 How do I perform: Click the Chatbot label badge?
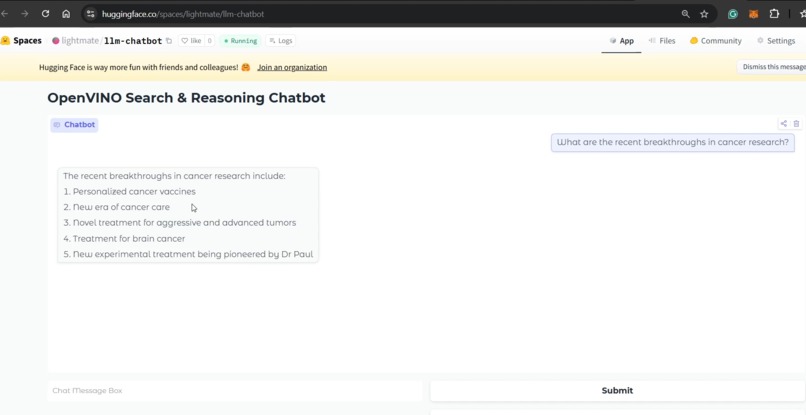75,124
